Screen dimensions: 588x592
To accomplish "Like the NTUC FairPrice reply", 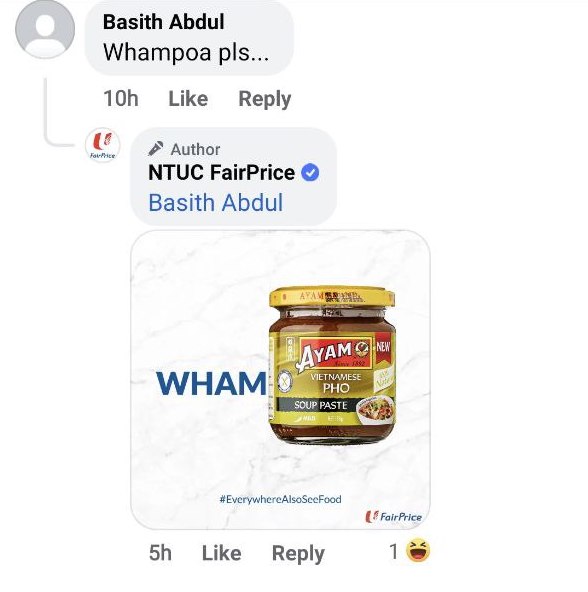I will [x=222, y=553].
